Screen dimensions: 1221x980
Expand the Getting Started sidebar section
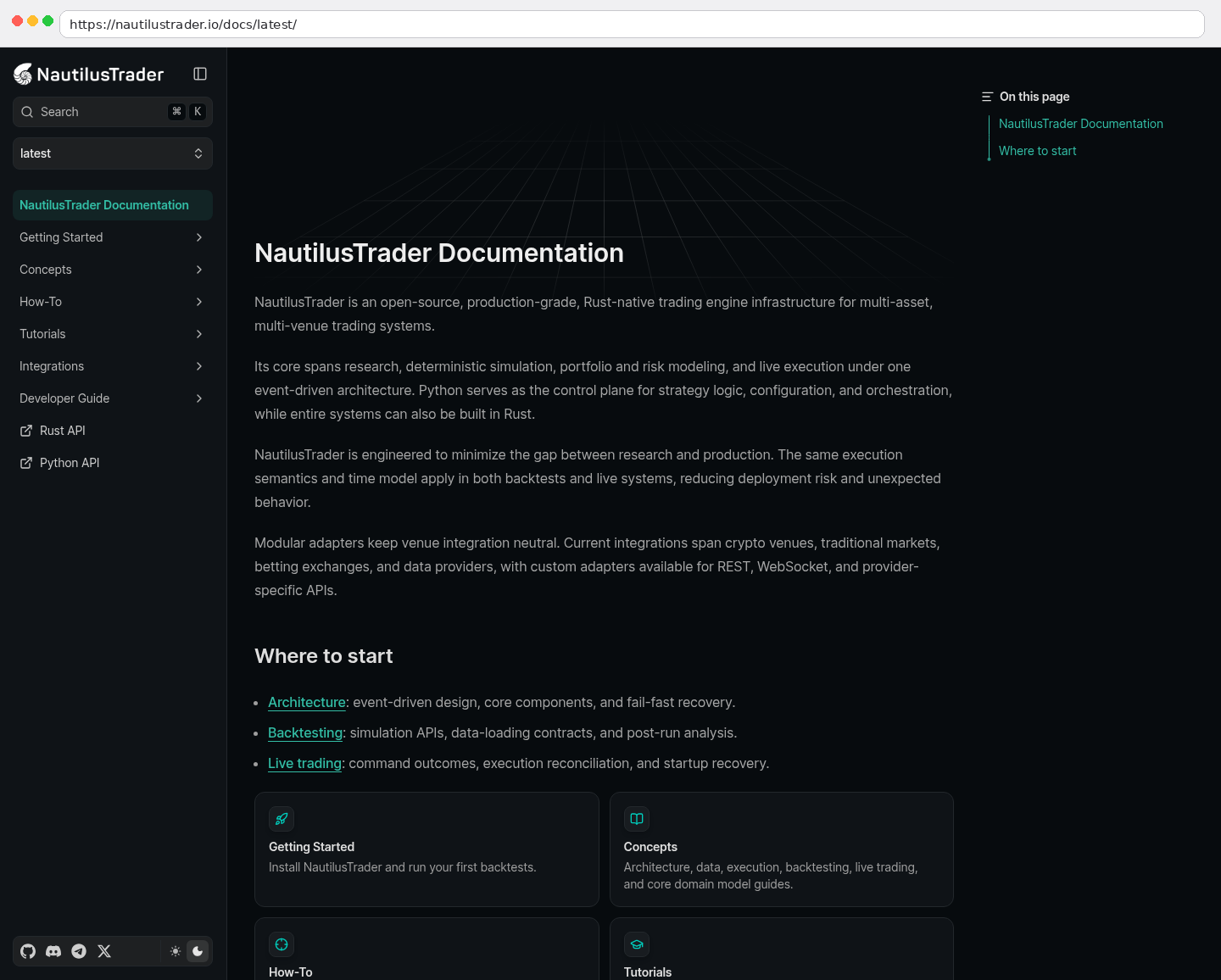[x=199, y=237]
